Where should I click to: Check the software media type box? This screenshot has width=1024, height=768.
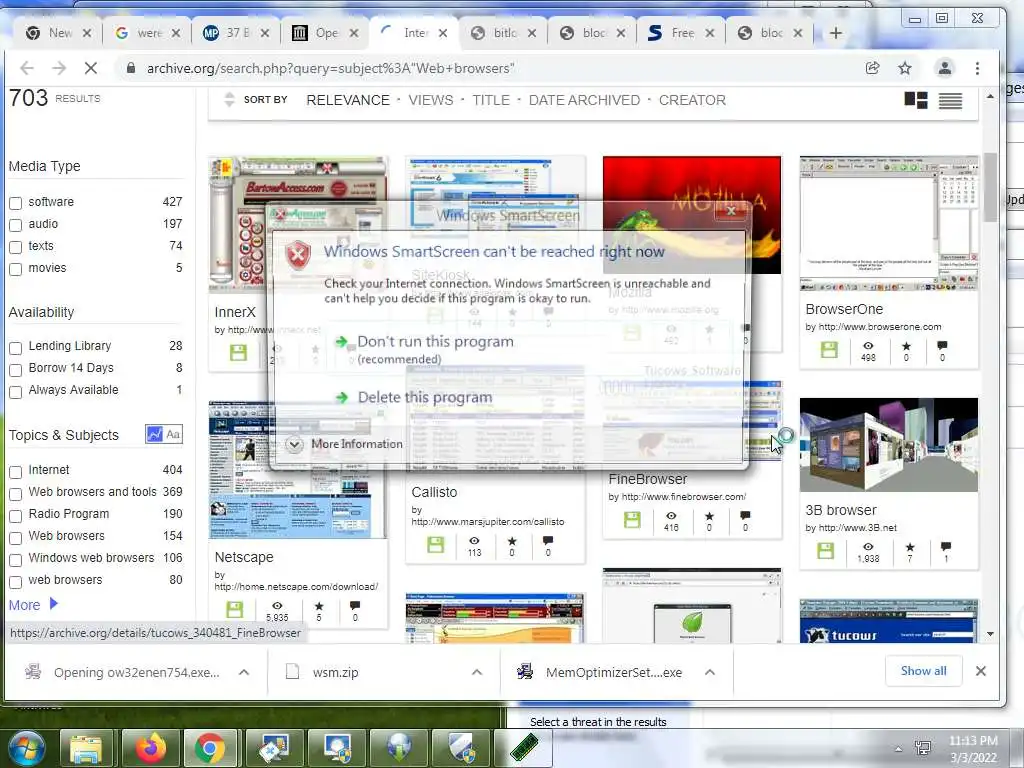click(x=16, y=203)
